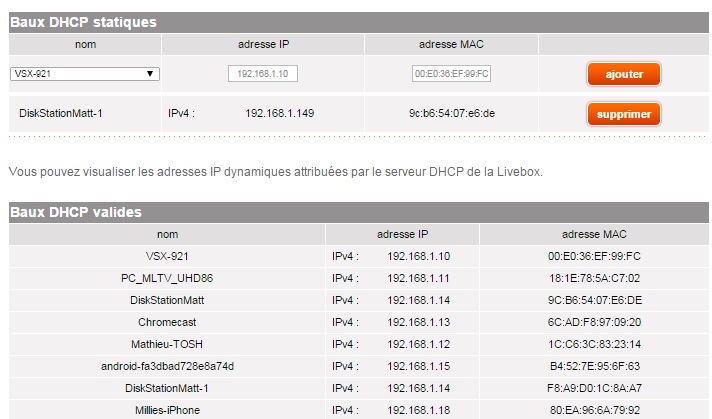Click adresse MAC column header in valid leases
The width and height of the screenshot is (712, 419).
[594, 234]
